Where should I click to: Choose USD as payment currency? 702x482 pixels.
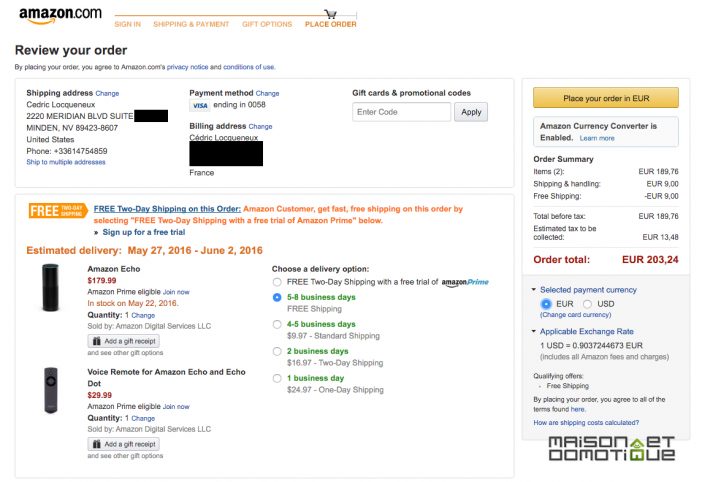point(587,304)
